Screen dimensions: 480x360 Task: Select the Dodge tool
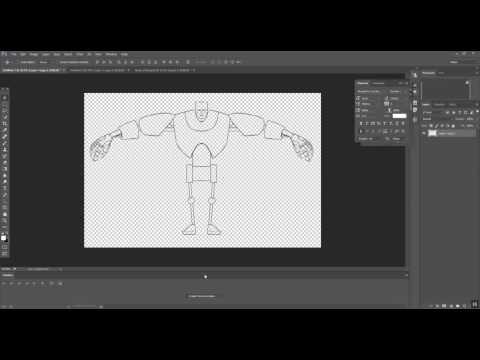5,182
